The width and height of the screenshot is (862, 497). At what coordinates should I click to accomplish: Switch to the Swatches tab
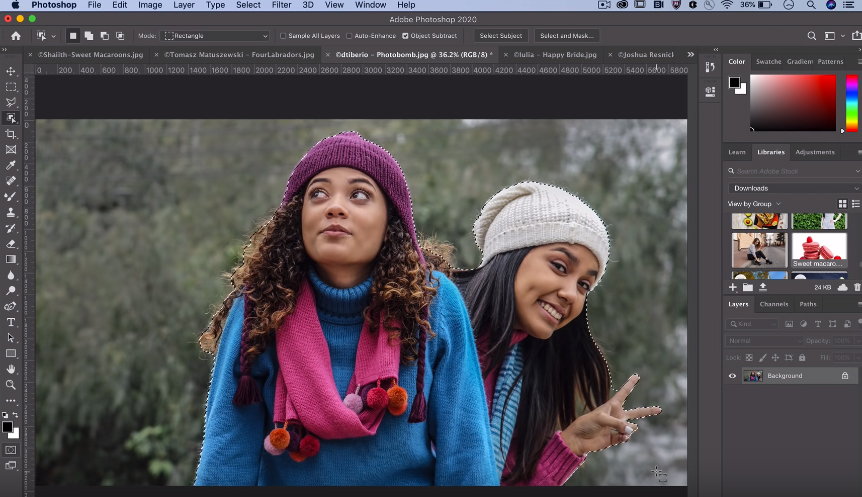tap(769, 62)
